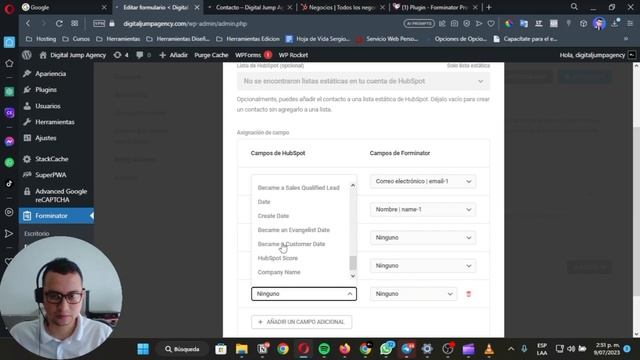Open the Opera menu logo
This screenshot has width=640, height=360.
[x=9, y=8]
